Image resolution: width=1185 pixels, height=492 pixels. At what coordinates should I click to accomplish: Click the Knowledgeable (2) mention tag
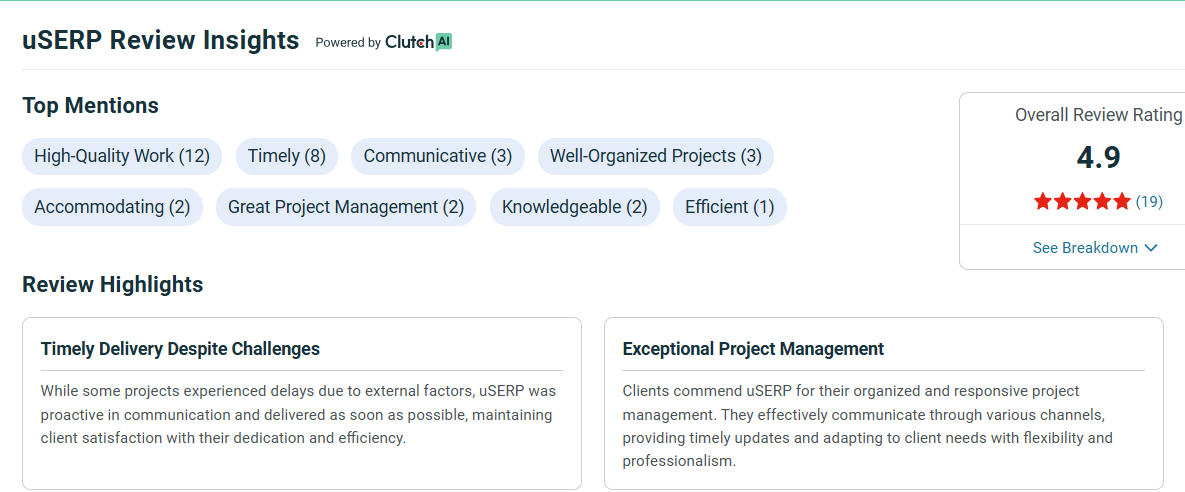click(x=575, y=207)
